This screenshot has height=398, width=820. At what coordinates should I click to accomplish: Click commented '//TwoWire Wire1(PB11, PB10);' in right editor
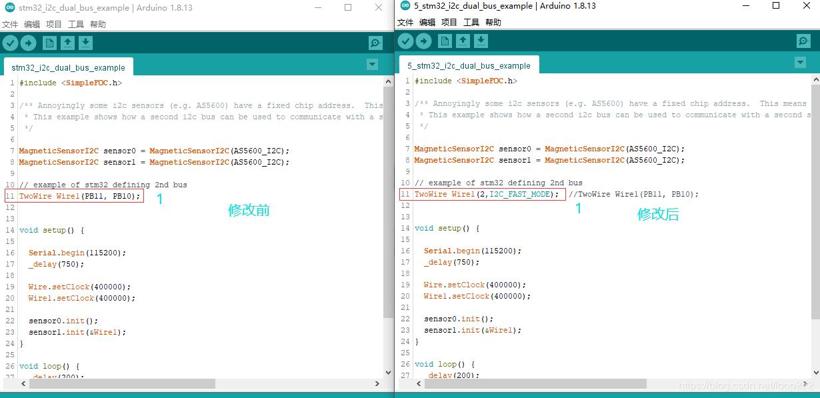(634, 194)
